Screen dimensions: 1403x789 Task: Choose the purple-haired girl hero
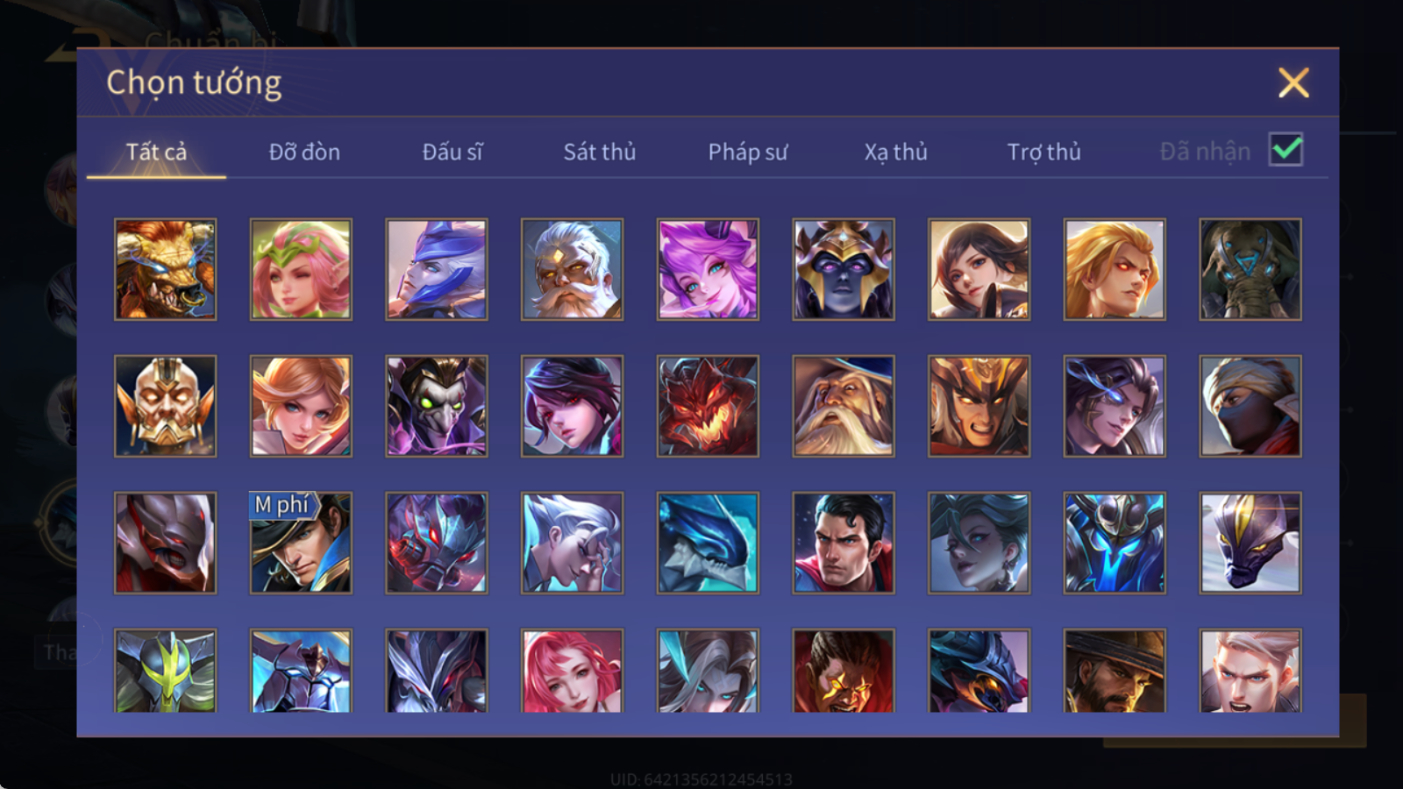[708, 270]
